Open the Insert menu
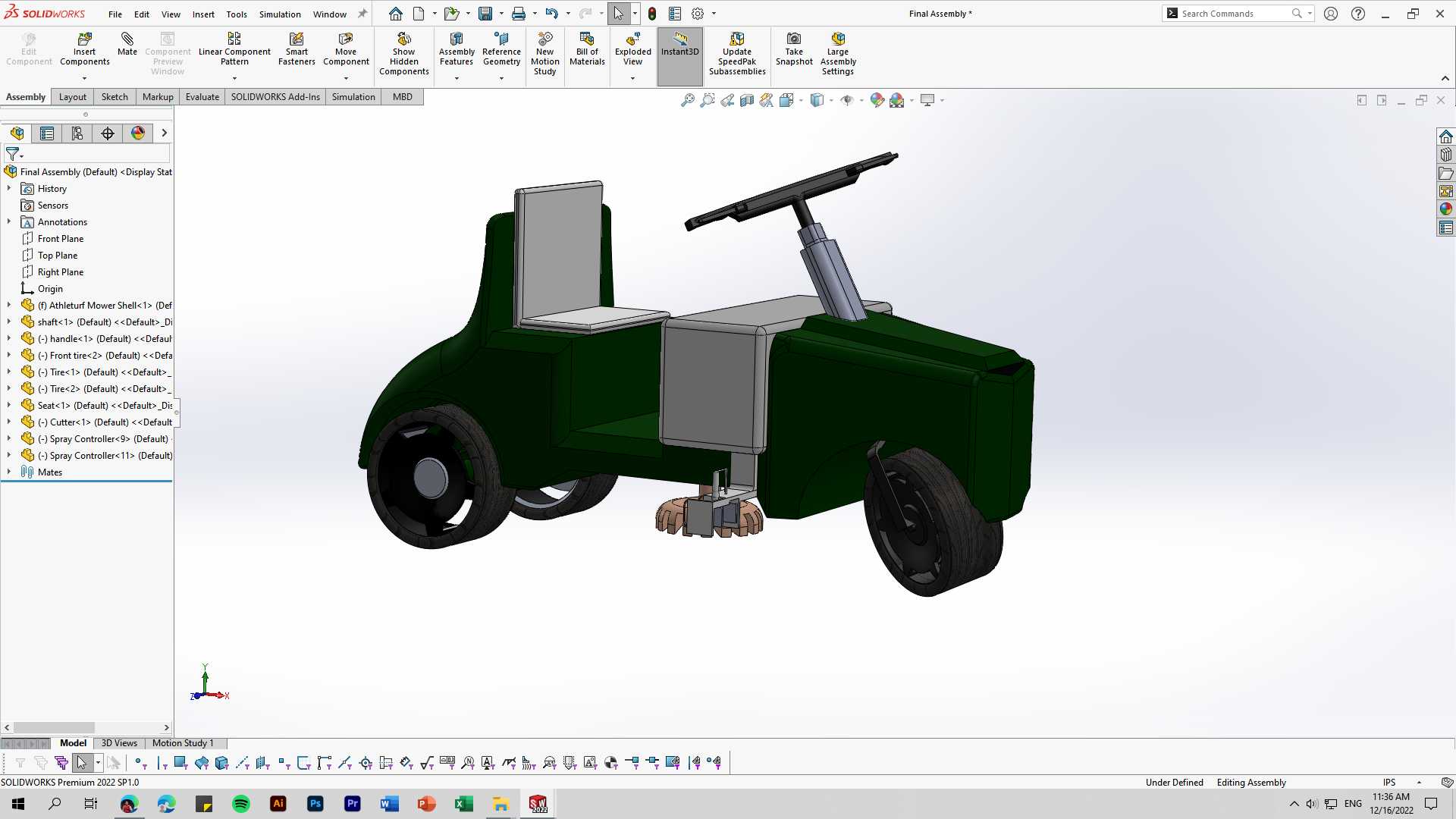The width and height of the screenshot is (1456, 819). (x=203, y=14)
